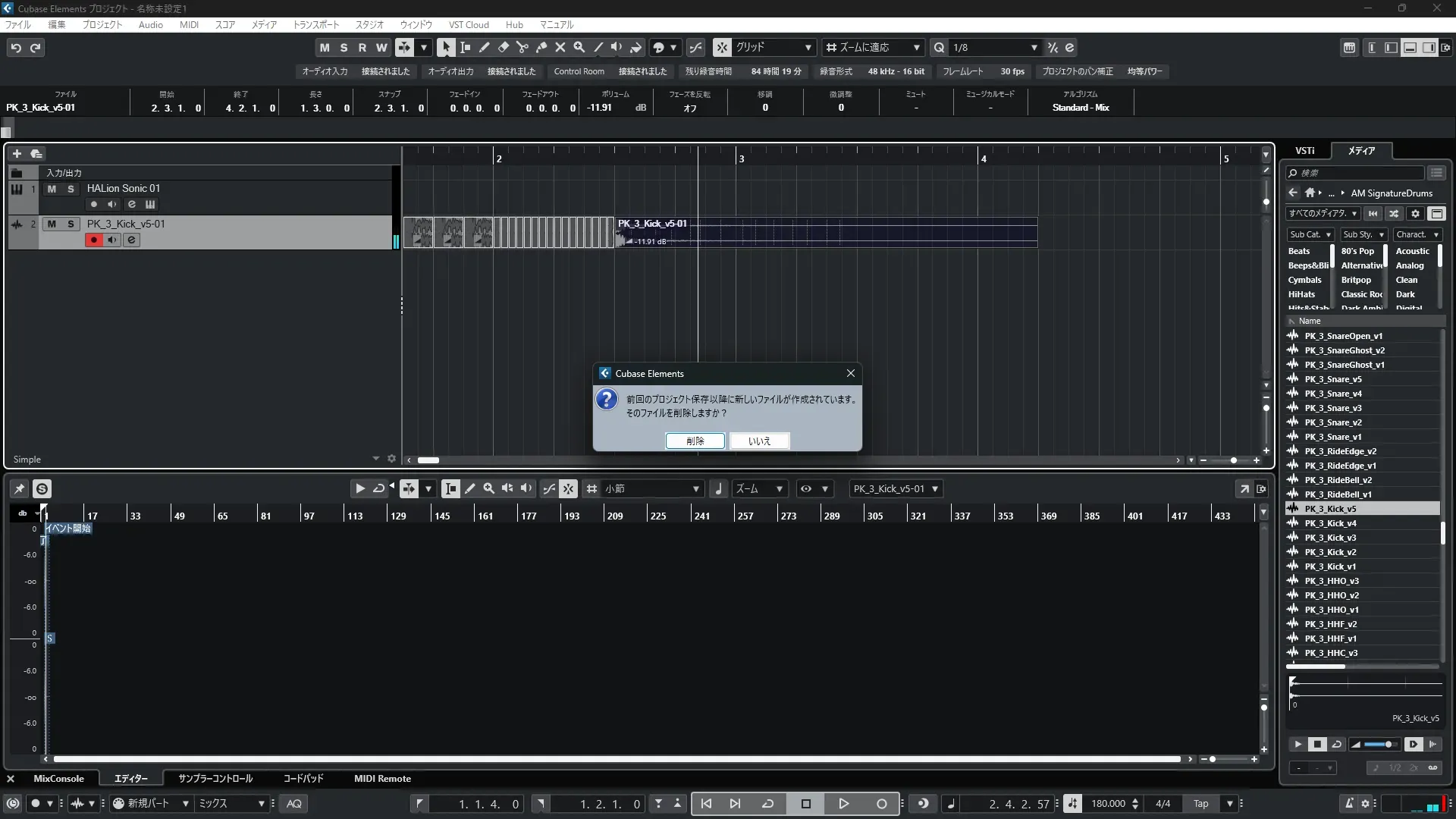
Task: Click the Undo arrow icon
Action: coord(16,48)
